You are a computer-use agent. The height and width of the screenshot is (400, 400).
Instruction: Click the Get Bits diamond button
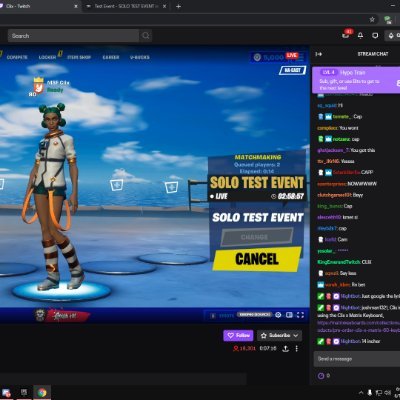(x=393, y=35)
